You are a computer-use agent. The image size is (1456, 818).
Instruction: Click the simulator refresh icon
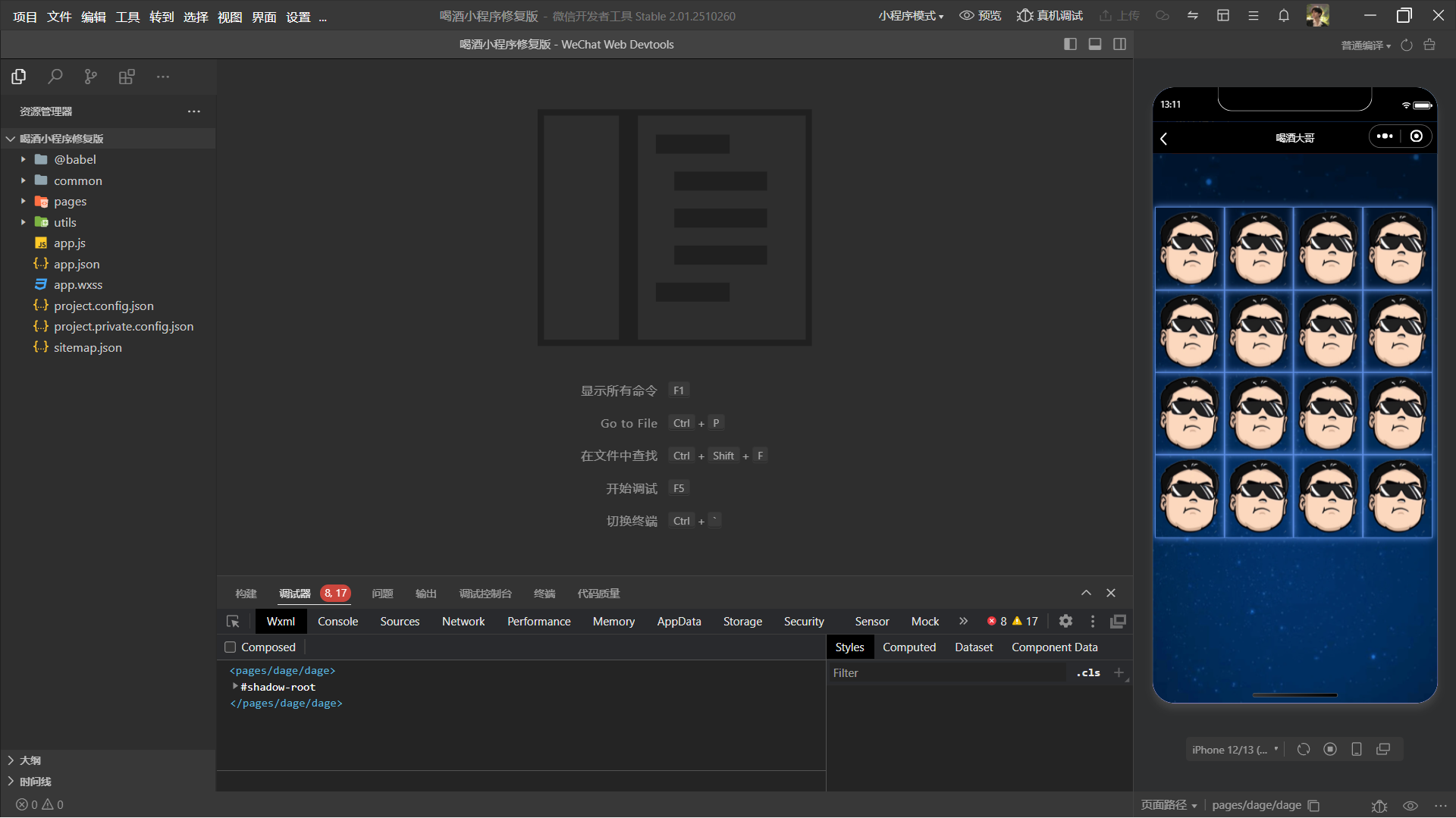coord(1303,750)
